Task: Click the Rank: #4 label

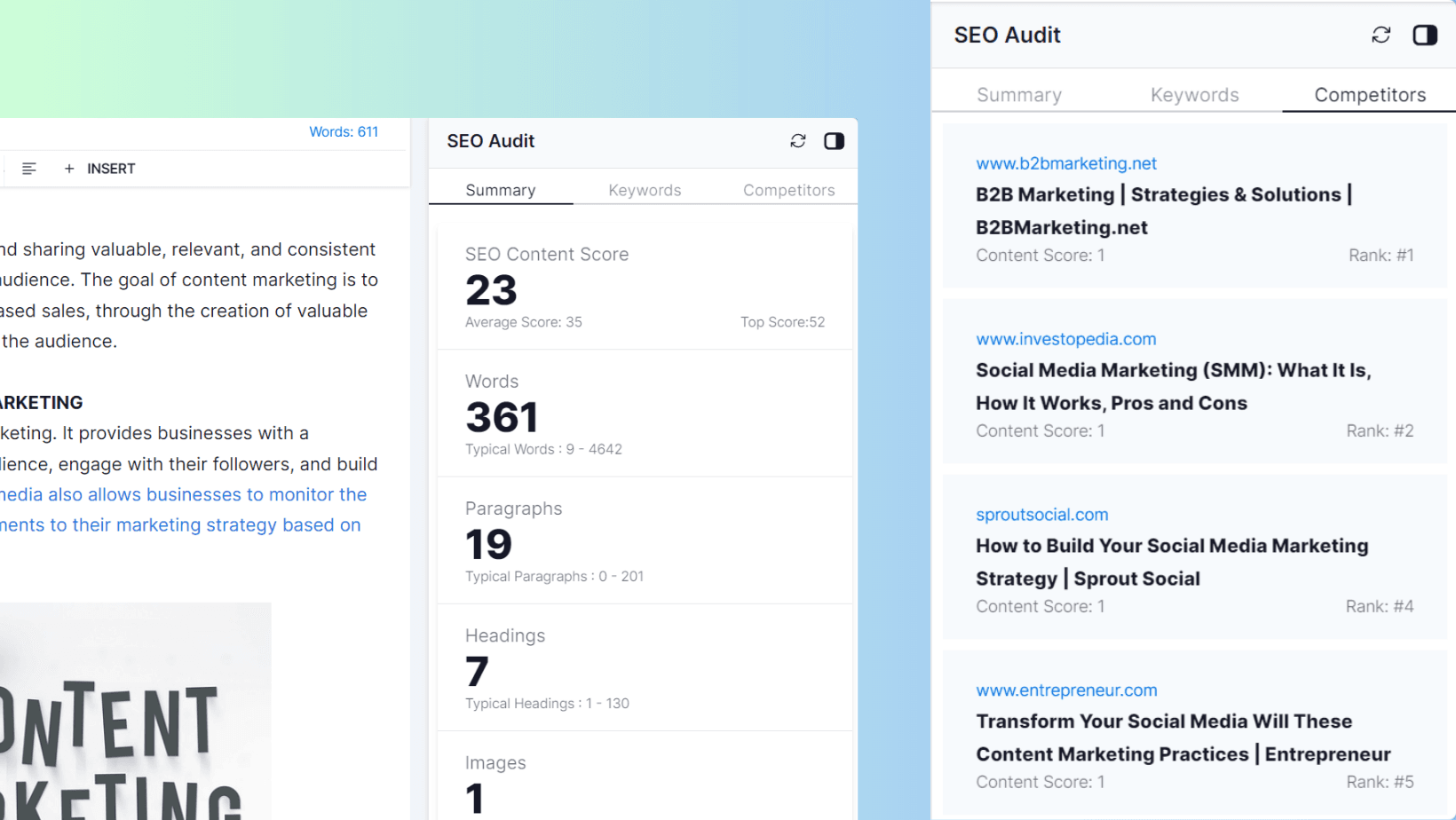Action: 1380,607
